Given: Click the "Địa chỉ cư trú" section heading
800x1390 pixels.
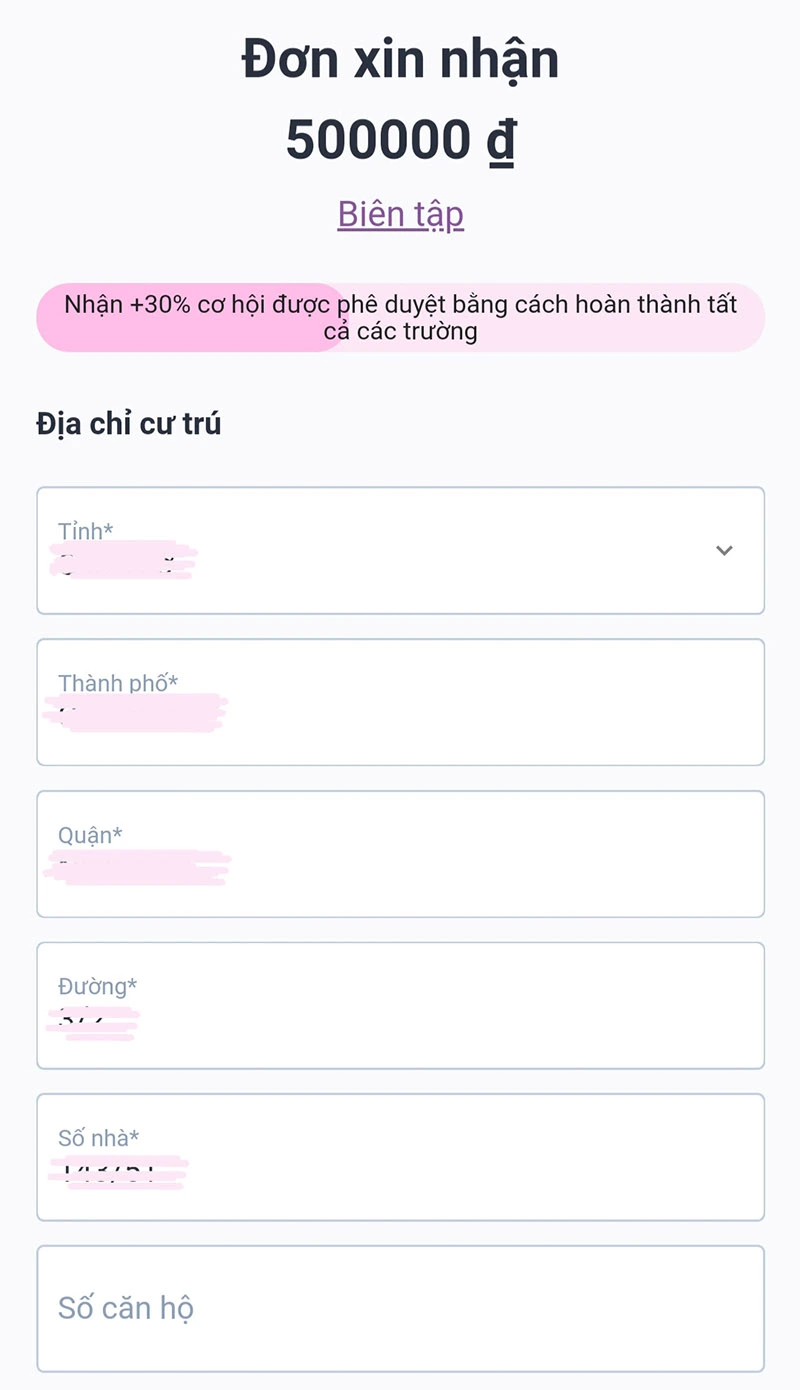Looking at the screenshot, I should (x=128, y=424).
